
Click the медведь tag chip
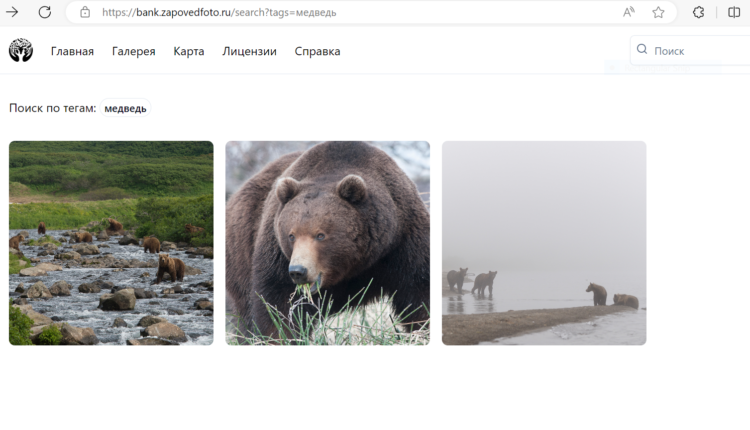click(x=125, y=108)
